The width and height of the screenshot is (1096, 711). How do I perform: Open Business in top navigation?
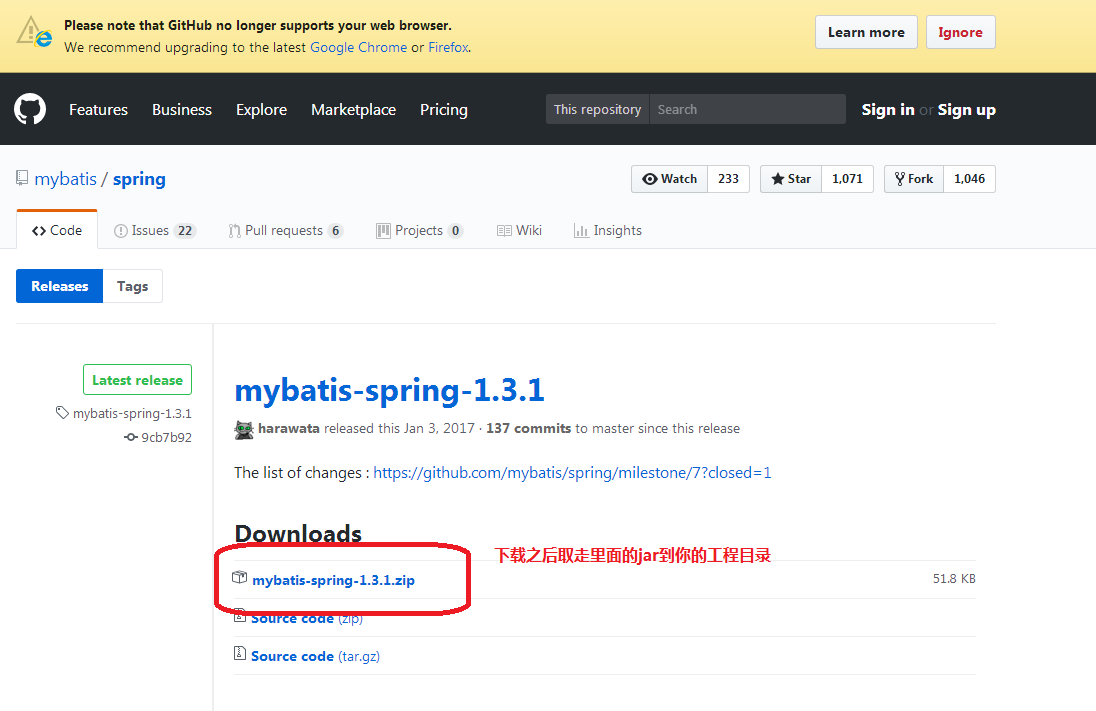pos(182,110)
